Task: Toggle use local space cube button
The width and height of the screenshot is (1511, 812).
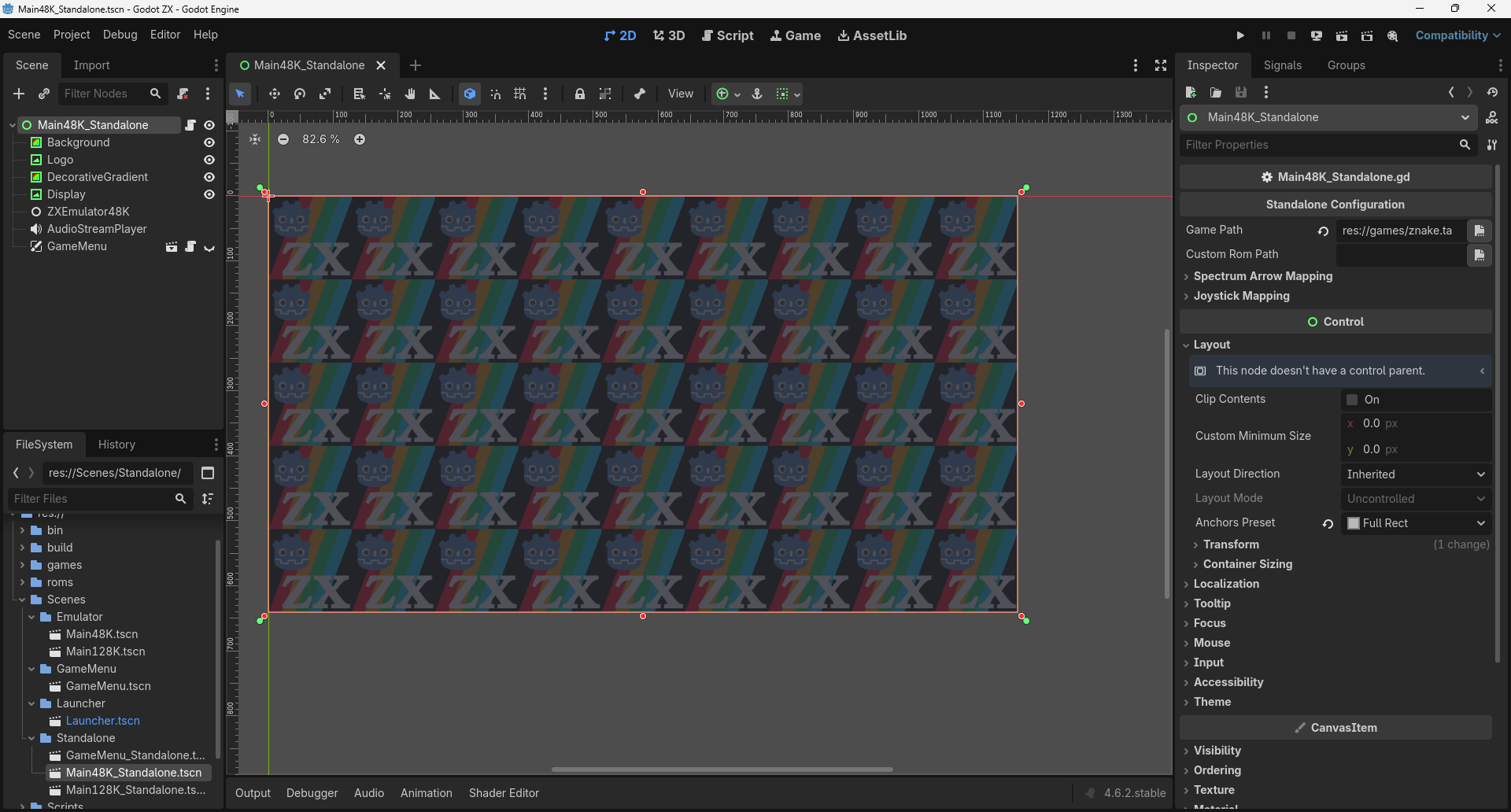Action: (470, 94)
